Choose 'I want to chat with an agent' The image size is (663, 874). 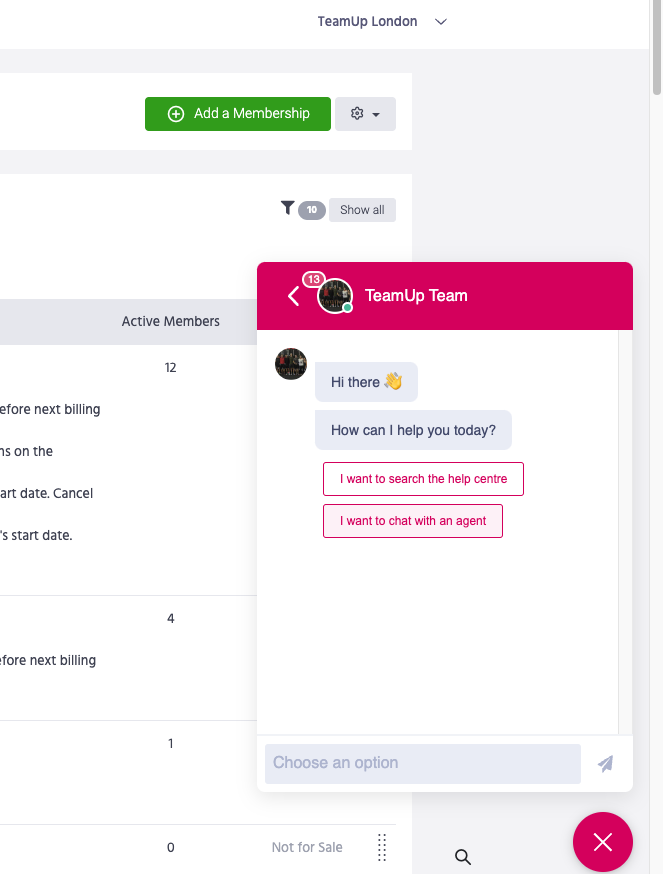pos(412,521)
